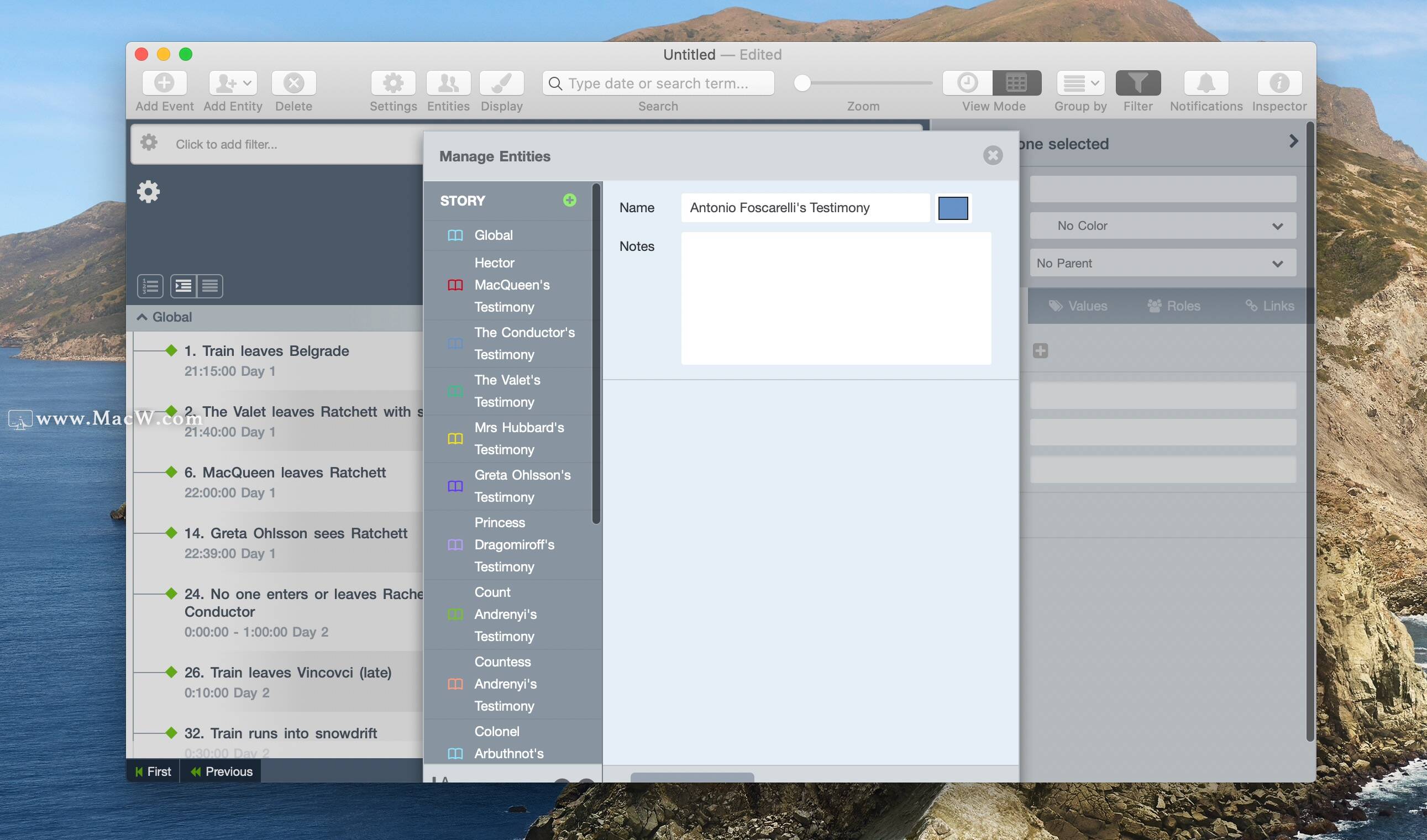
Task: Edit the entity Name field
Action: (x=805, y=208)
